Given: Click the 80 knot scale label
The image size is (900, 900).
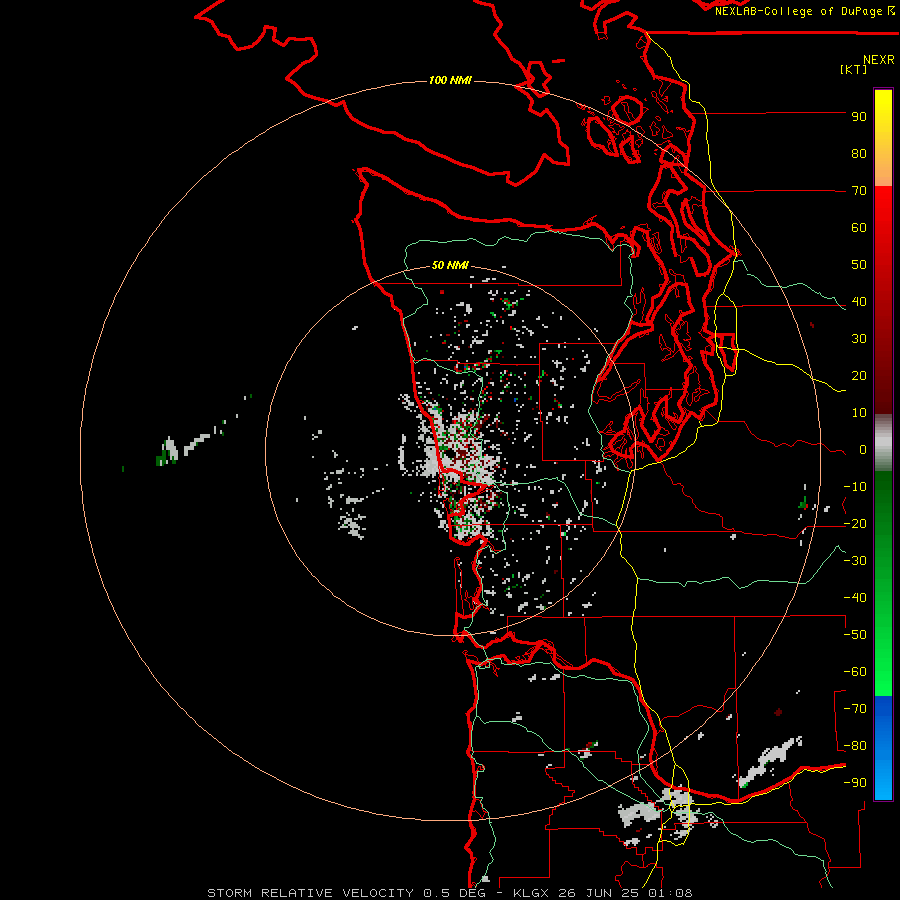Looking at the screenshot, I should (859, 153).
